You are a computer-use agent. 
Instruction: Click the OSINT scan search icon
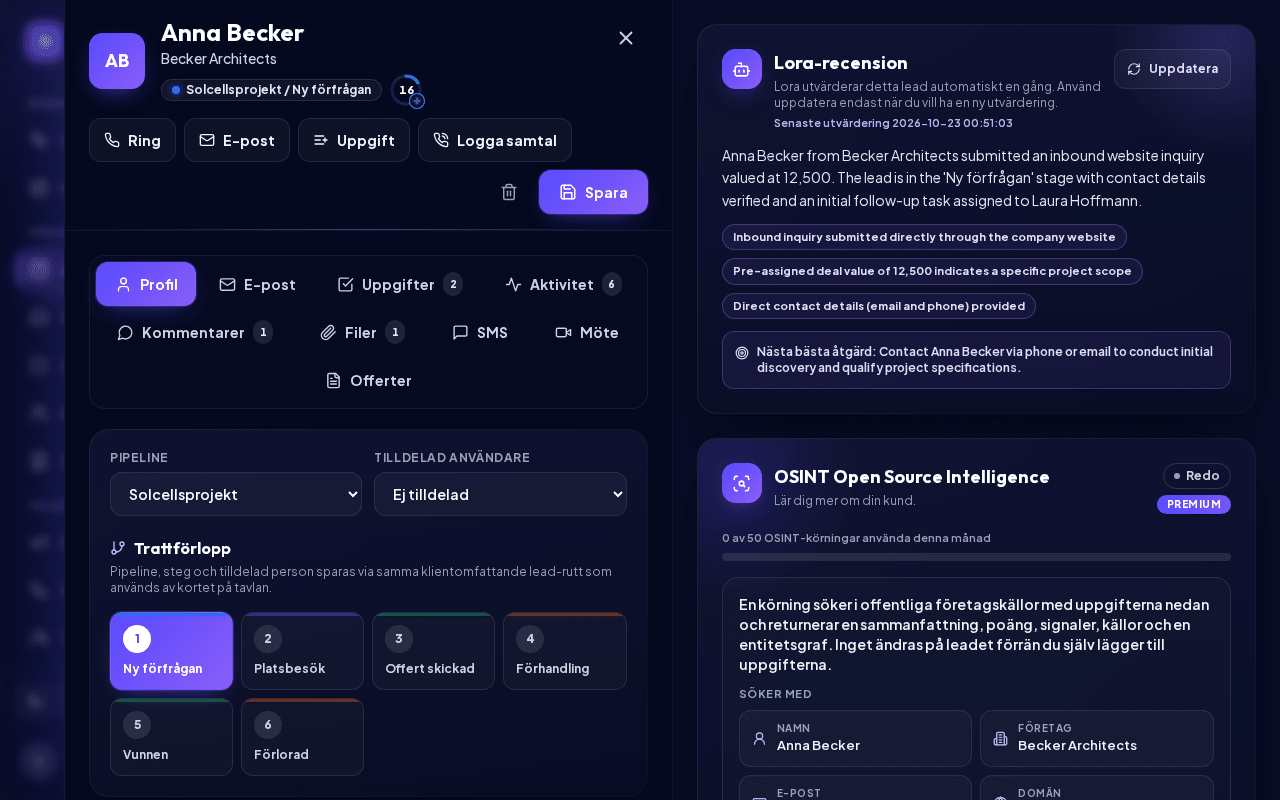pyautogui.click(x=742, y=483)
